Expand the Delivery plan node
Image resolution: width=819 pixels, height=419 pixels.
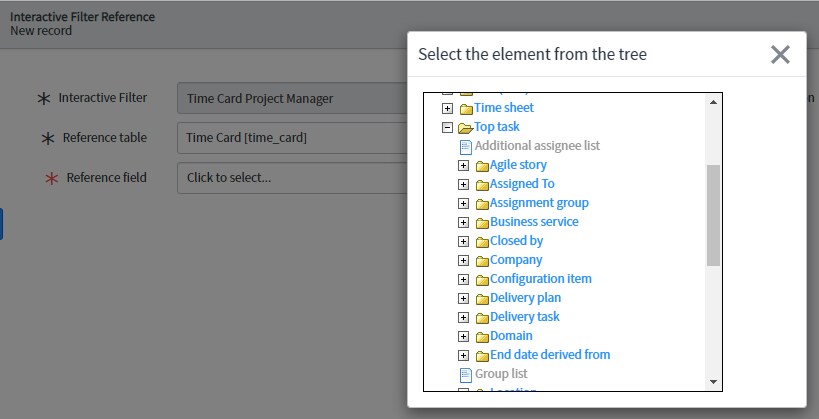pyautogui.click(x=463, y=298)
